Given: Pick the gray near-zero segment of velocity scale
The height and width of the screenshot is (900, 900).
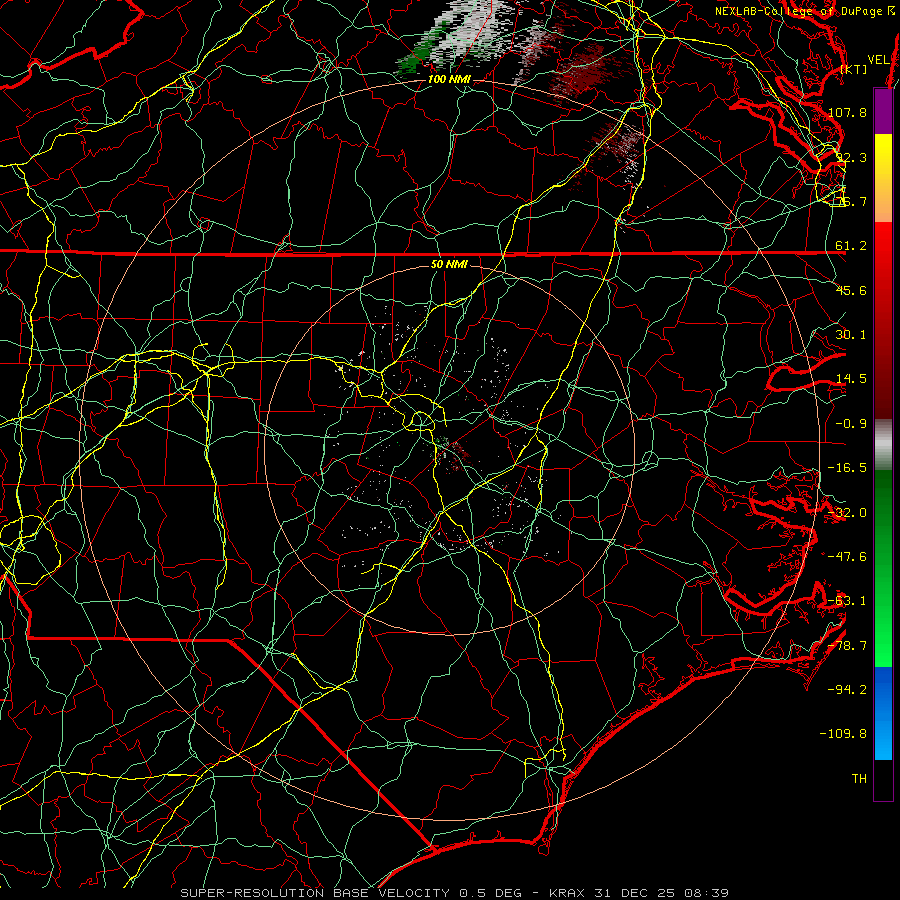Looking at the screenshot, I should click(x=883, y=445).
